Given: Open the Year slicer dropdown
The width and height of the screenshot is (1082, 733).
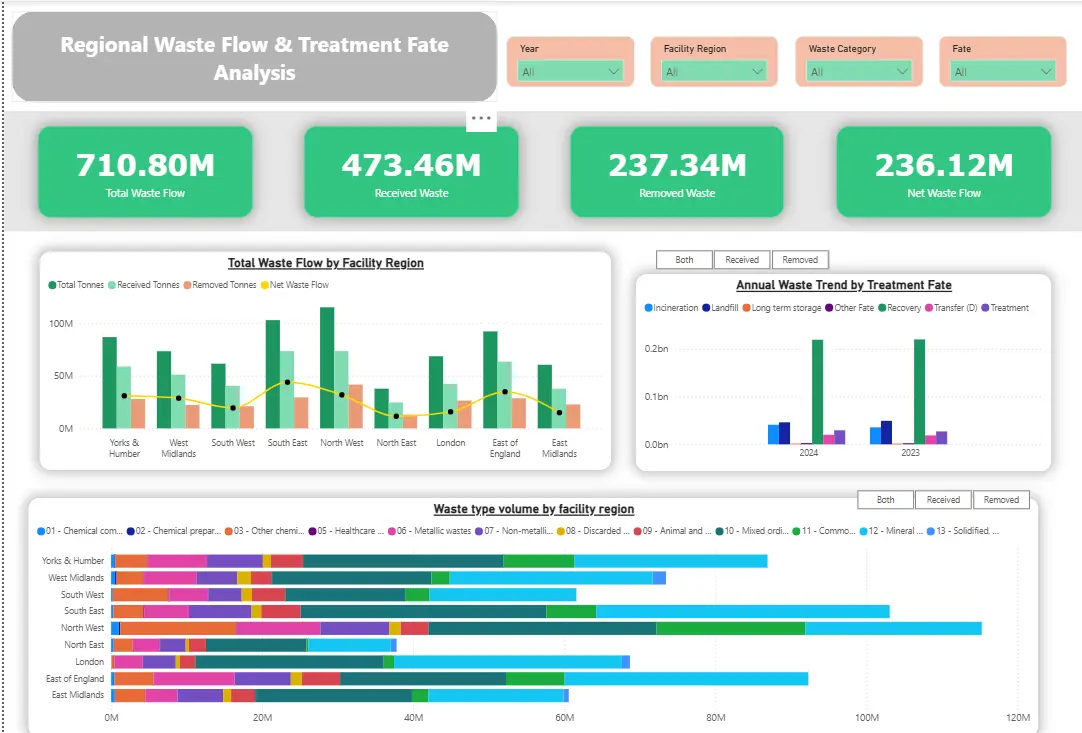Looking at the screenshot, I should tap(570, 71).
